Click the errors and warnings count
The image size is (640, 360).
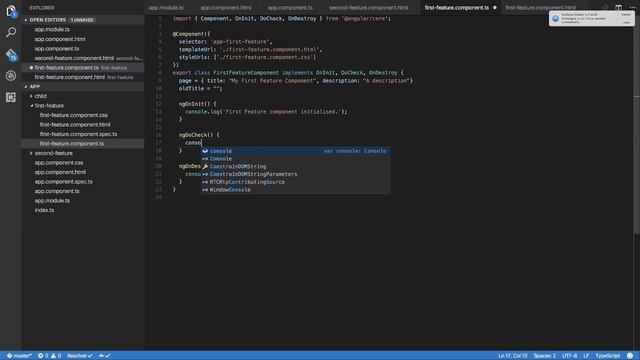pos(49,356)
